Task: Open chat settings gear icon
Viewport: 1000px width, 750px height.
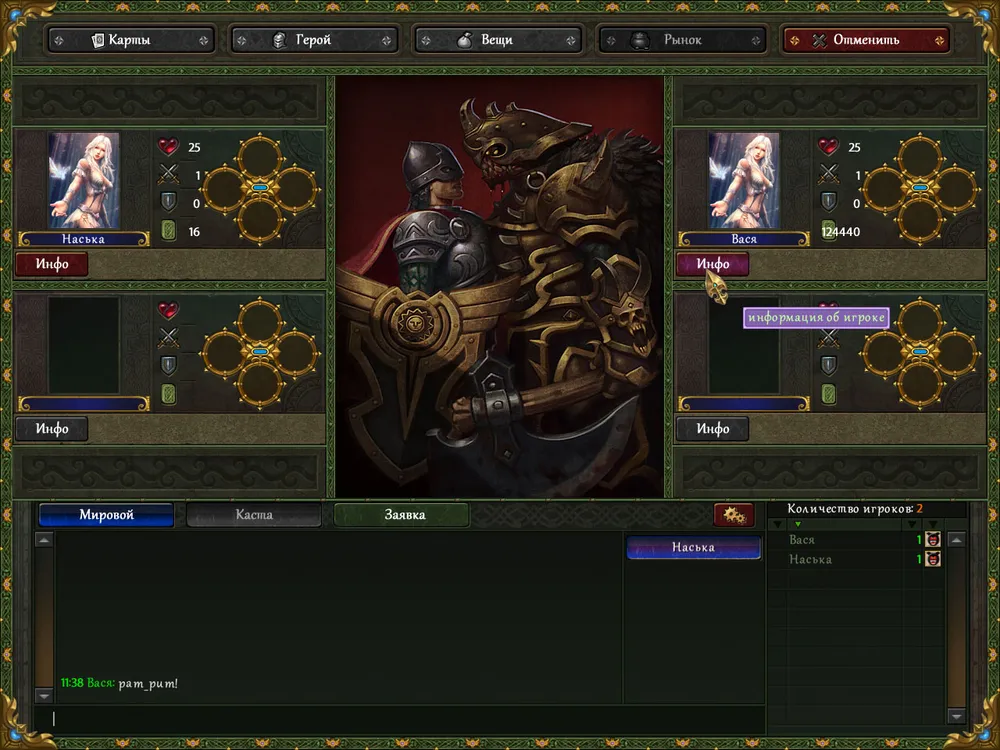Action: click(x=734, y=515)
